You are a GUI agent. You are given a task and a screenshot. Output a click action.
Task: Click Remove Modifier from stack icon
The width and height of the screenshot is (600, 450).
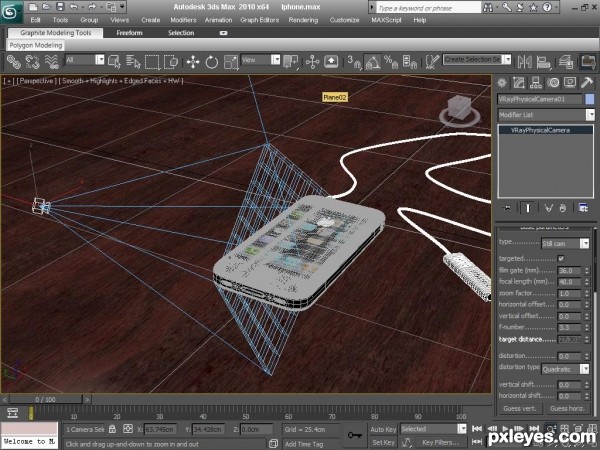562,208
